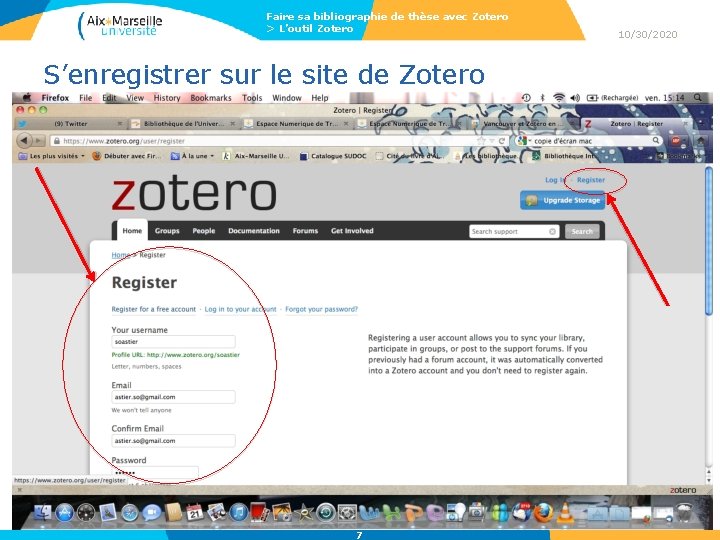Image resolution: width=720 pixels, height=540 pixels.
Task: Open the Calendar dock icon showing 21
Action: click(x=195, y=512)
